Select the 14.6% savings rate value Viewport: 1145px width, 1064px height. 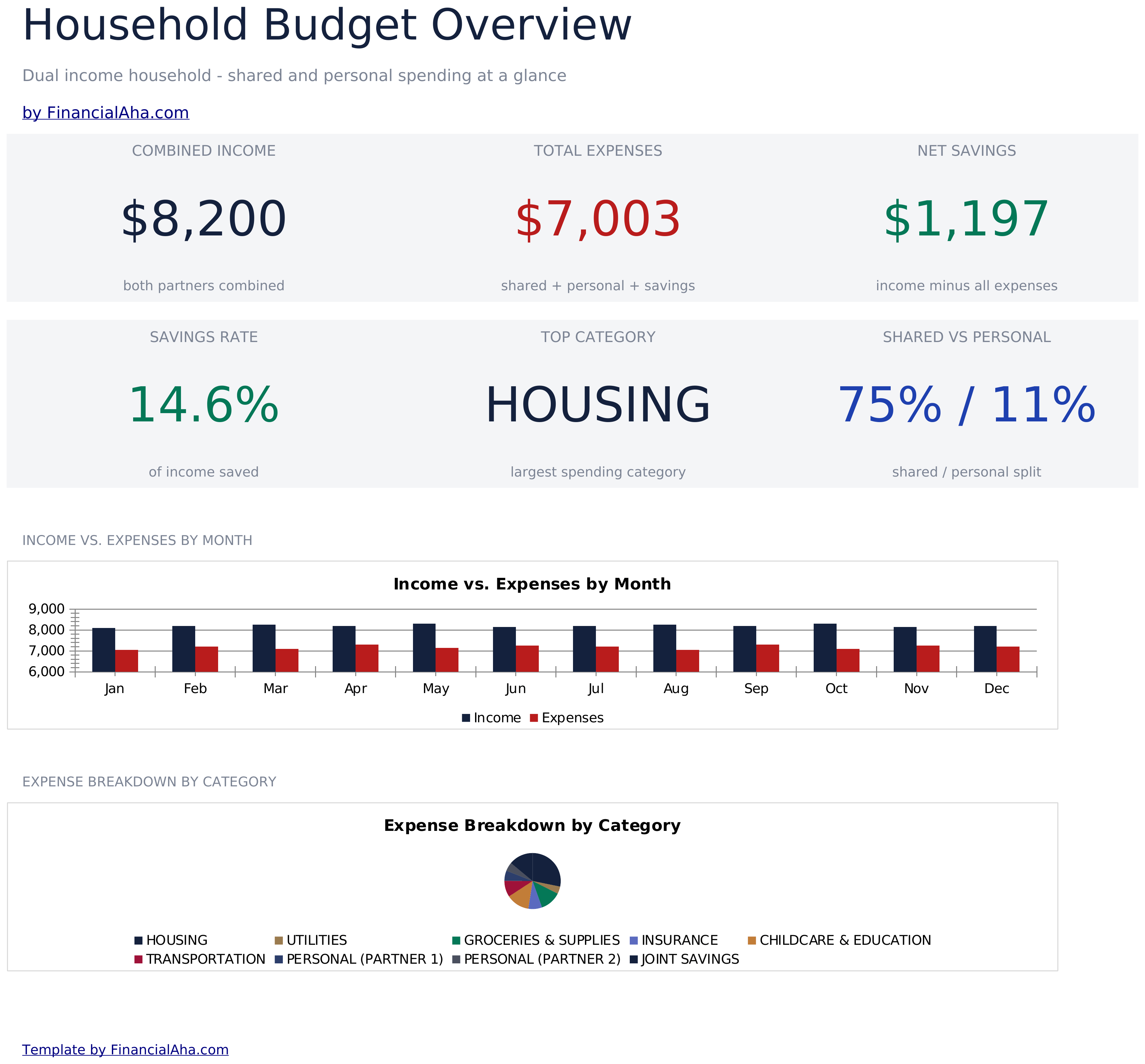click(203, 405)
